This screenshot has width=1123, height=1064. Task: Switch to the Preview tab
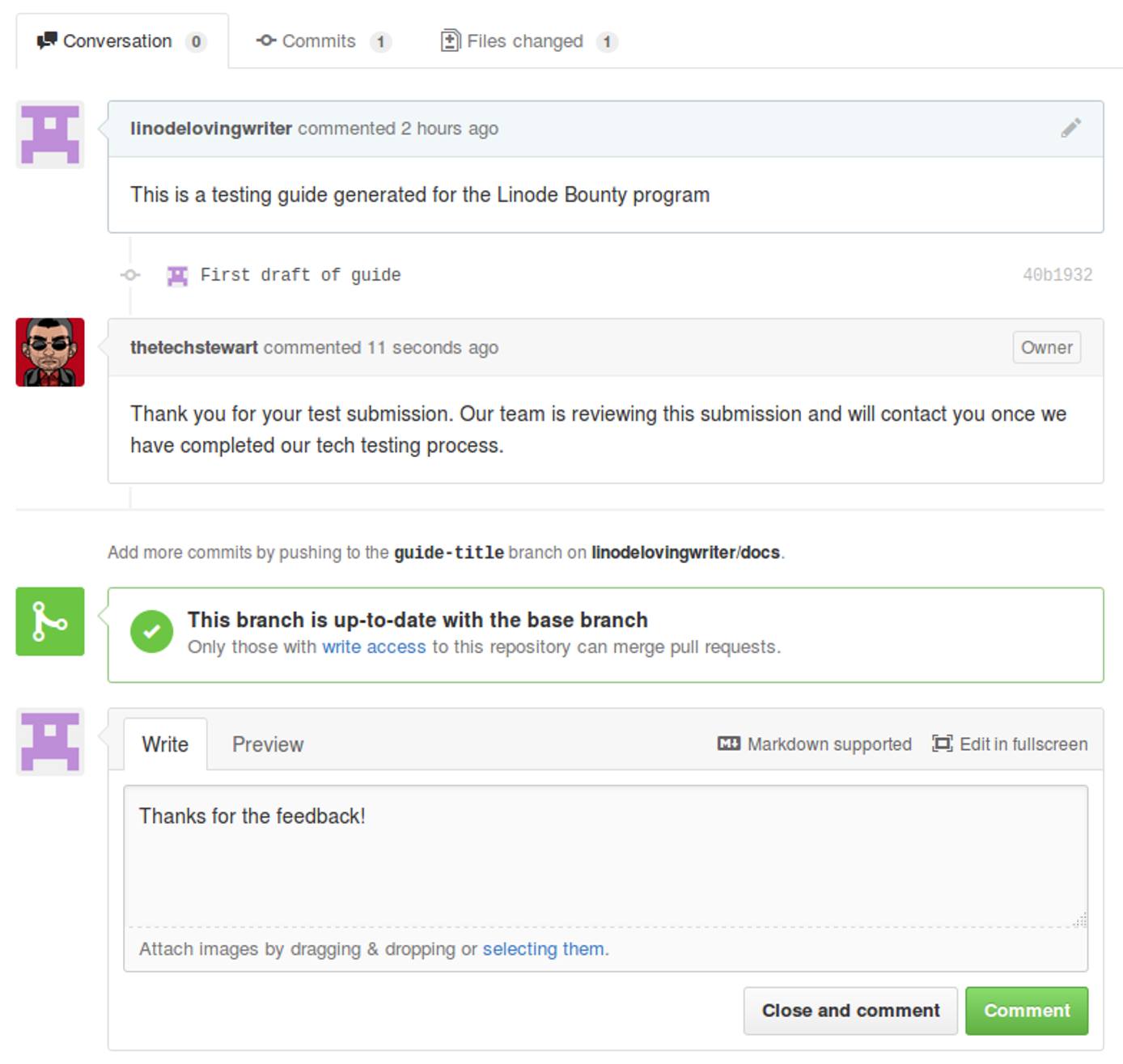[x=268, y=743]
